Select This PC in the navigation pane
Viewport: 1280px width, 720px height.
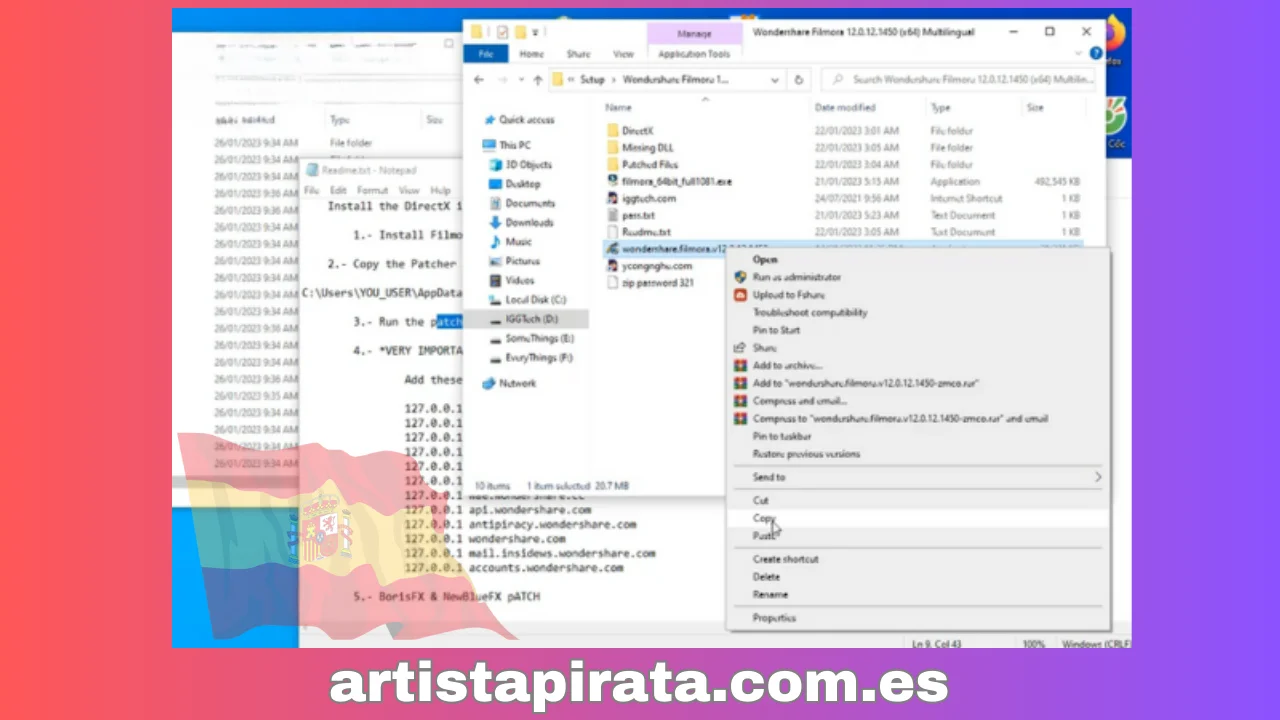[515, 145]
